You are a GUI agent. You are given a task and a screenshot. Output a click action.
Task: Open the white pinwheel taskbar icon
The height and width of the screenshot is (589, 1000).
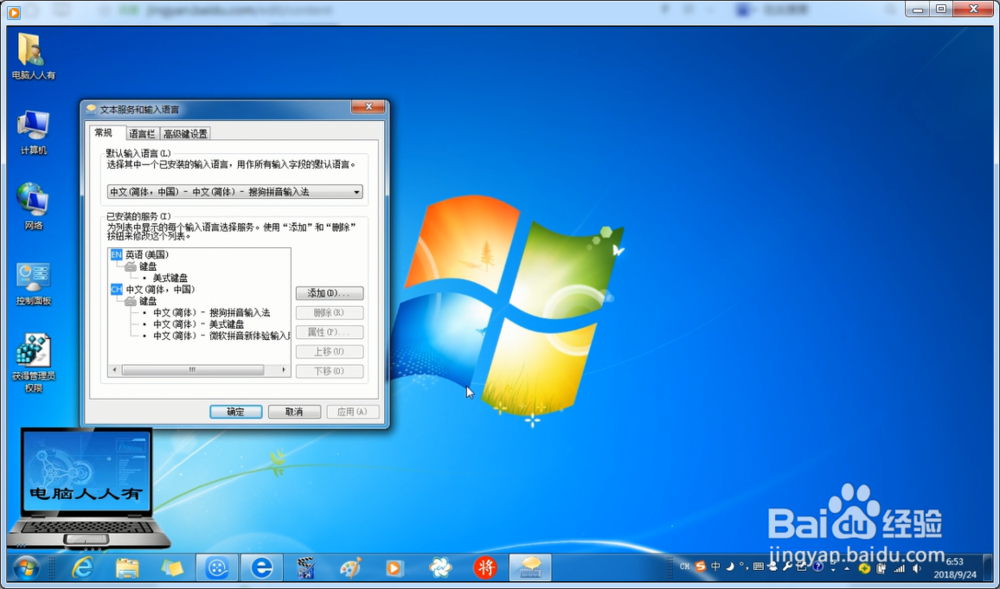pos(440,567)
